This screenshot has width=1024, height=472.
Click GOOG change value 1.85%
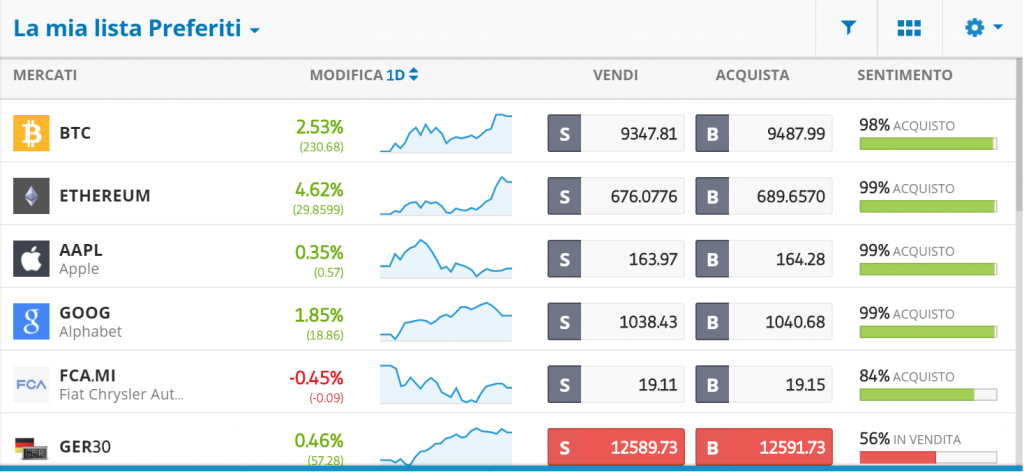[x=319, y=315]
